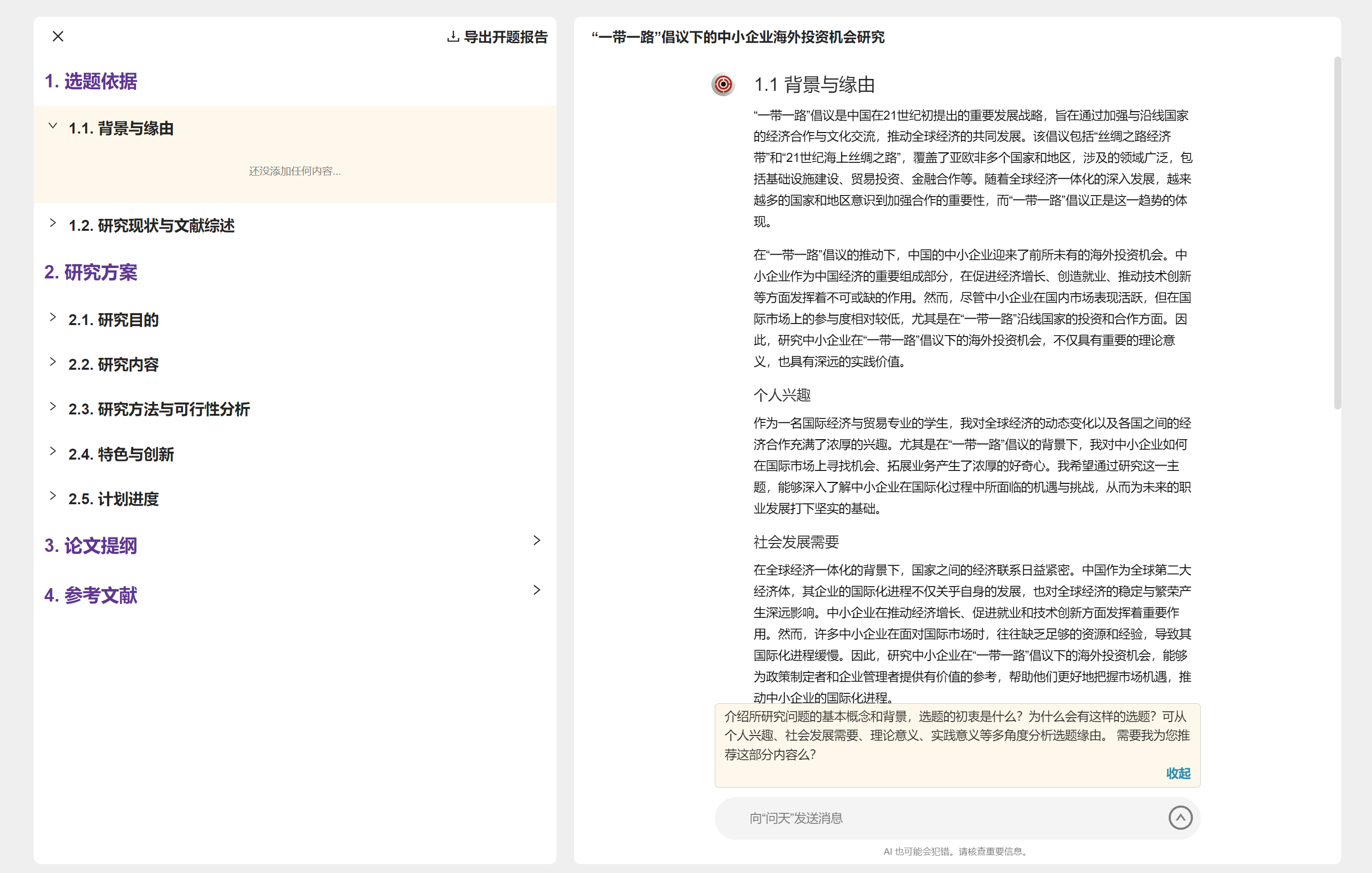Collapse the 1.1. 背景与缘由 section chevron
The width and height of the screenshot is (1372, 873).
click(53, 126)
